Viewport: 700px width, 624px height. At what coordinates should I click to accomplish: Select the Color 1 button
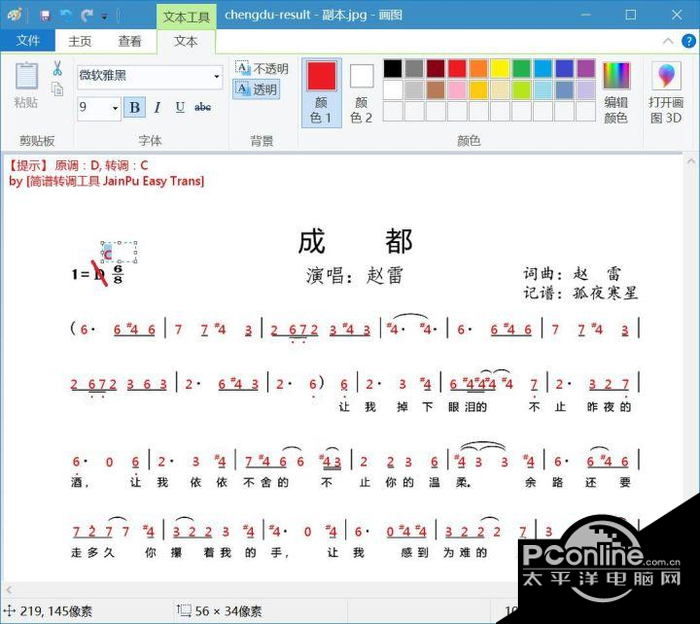(x=321, y=93)
